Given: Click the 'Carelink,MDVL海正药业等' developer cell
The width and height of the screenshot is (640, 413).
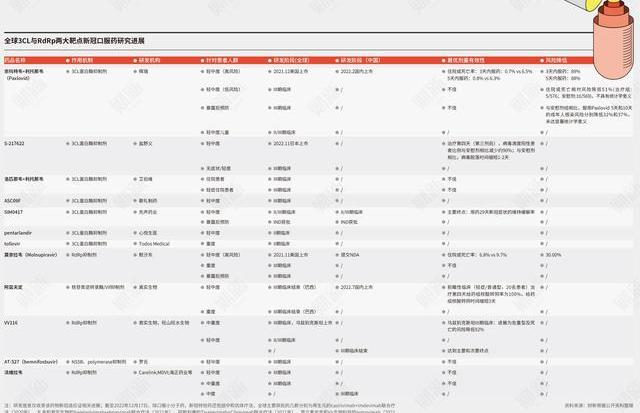Looking at the screenshot, I should (x=165, y=373).
